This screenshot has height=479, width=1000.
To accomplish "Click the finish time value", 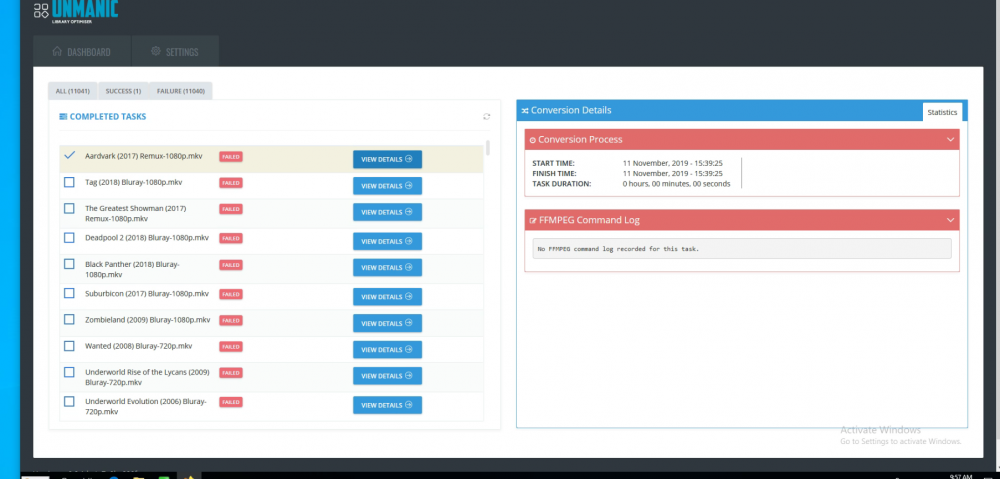I will (x=673, y=173).
